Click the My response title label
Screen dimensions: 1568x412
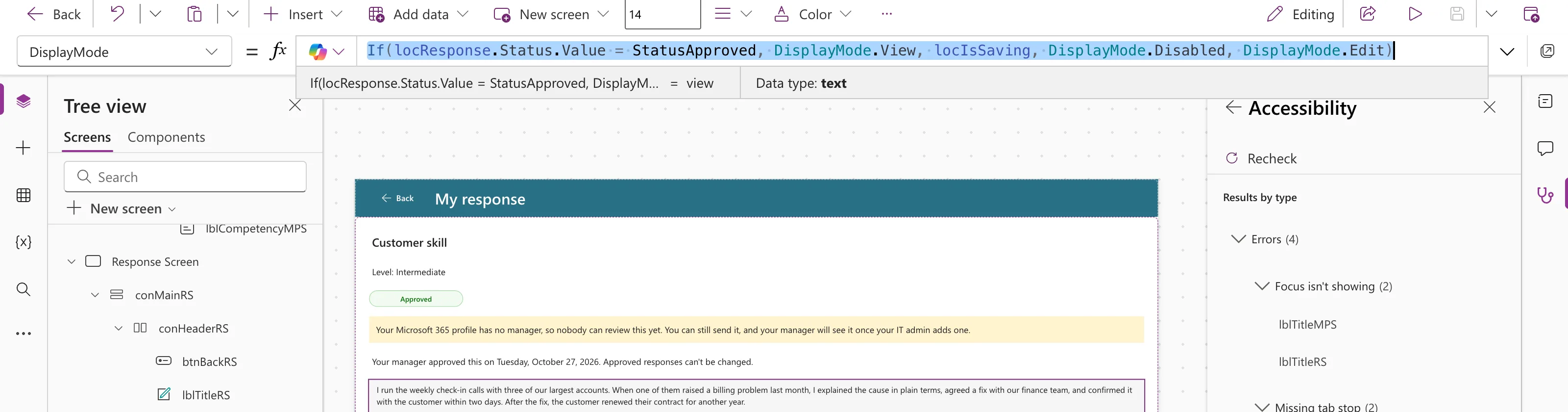[480, 199]
